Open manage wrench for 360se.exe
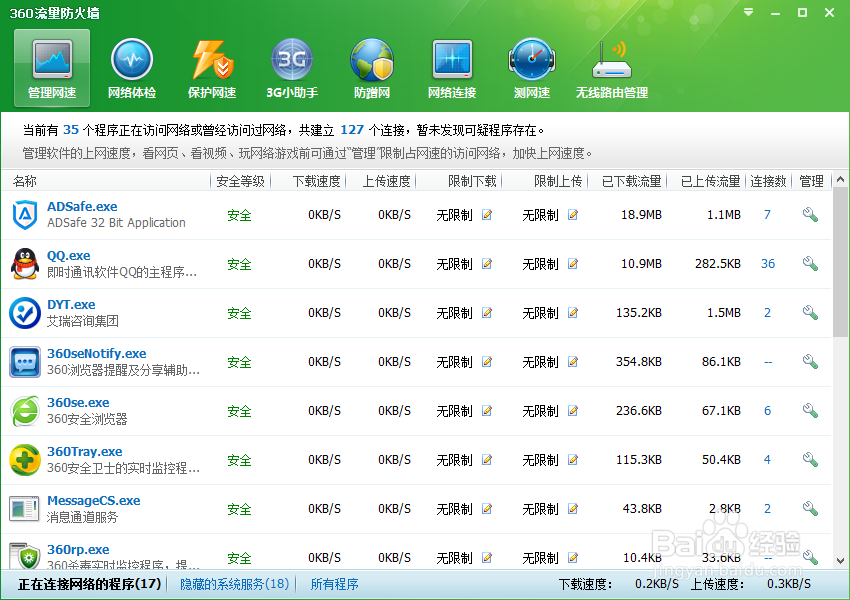 (x=810, y=411)
